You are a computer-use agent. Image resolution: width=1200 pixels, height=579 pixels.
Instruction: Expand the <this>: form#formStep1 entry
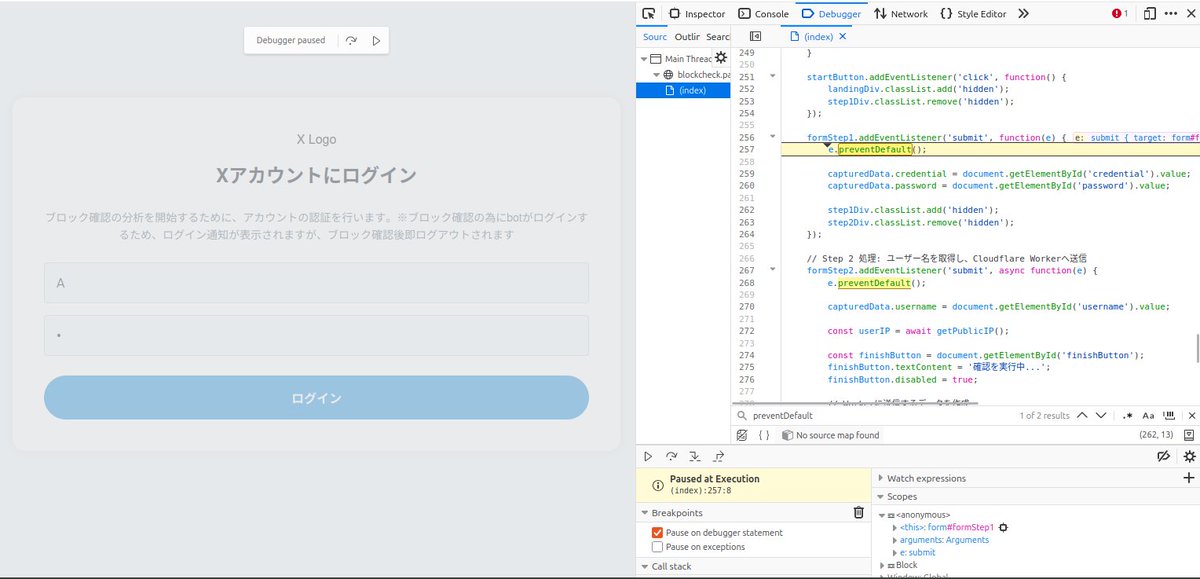pyautogui.click(x=895, y=527)
